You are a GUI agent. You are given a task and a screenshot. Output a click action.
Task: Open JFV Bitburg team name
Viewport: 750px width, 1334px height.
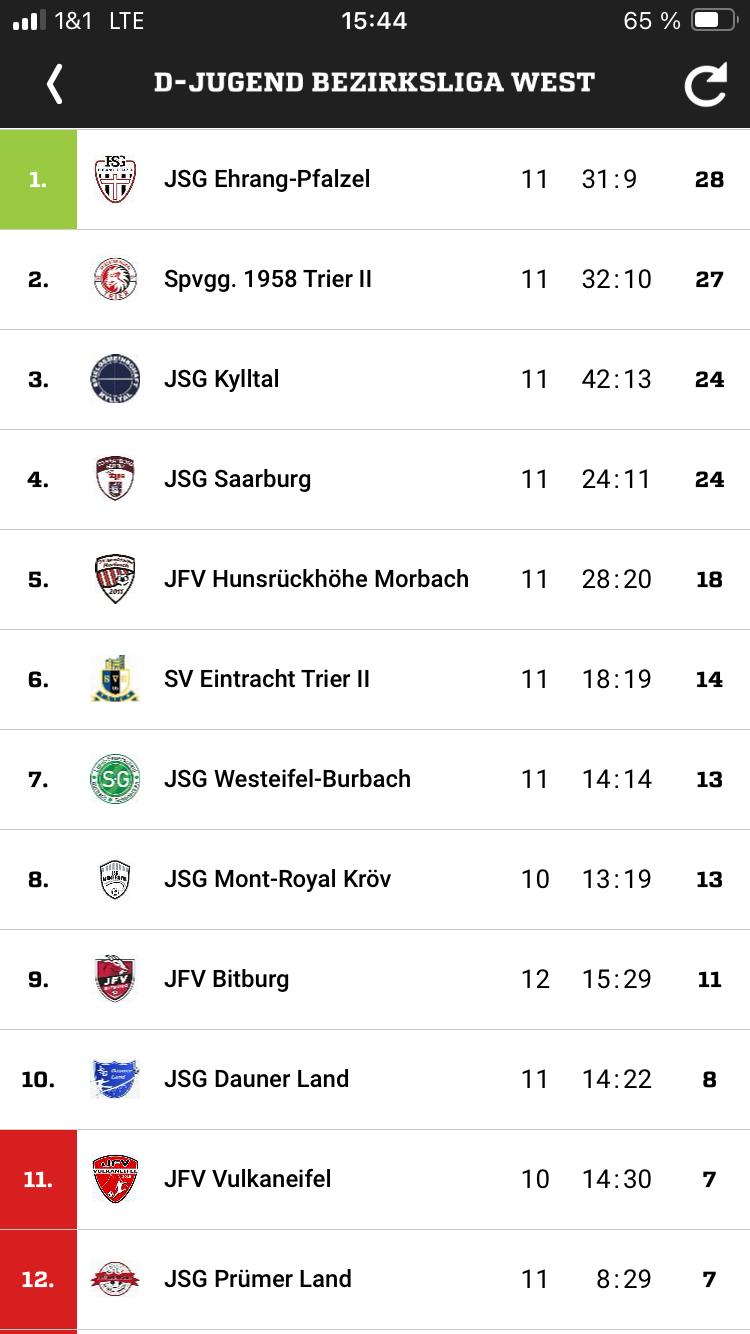coord(227,979)
